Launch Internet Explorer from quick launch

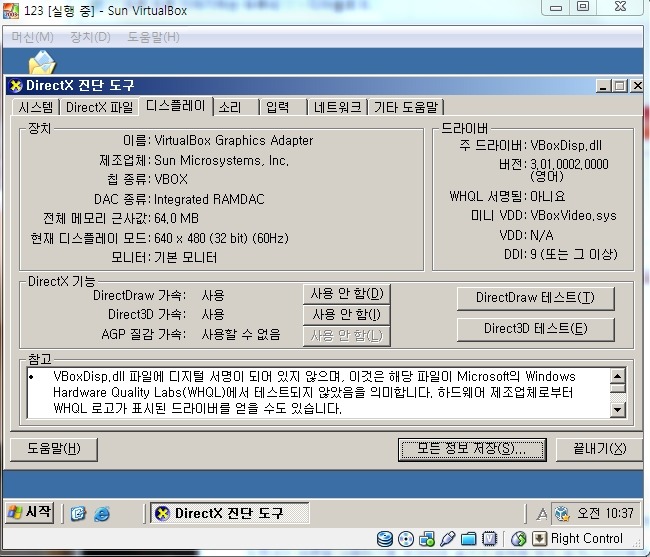coord(102,514)
